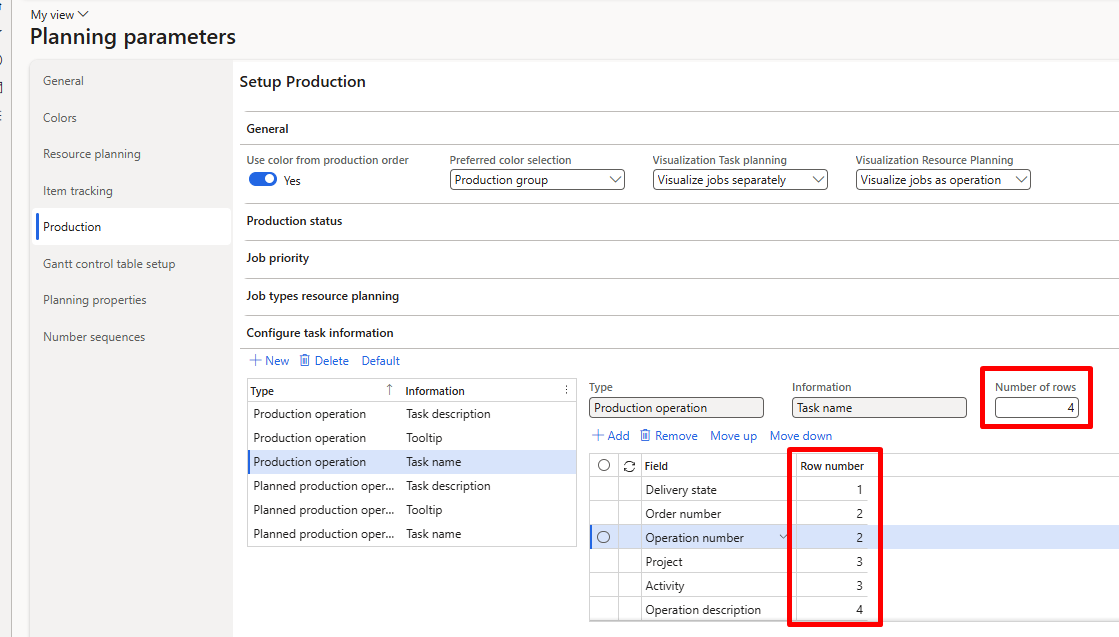Select Planned production Tooltip row
Screen dimensions: 1119x637
click(x=412, y=510)
